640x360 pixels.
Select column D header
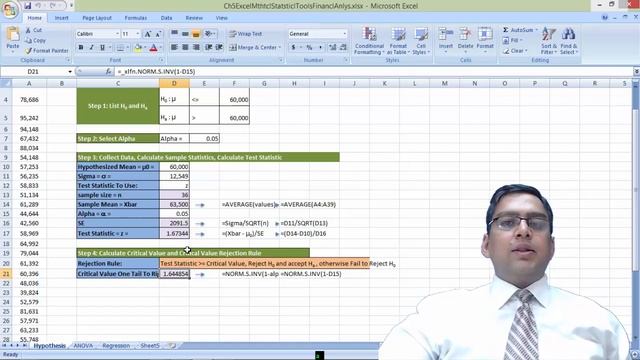click(x=174, y=83)
